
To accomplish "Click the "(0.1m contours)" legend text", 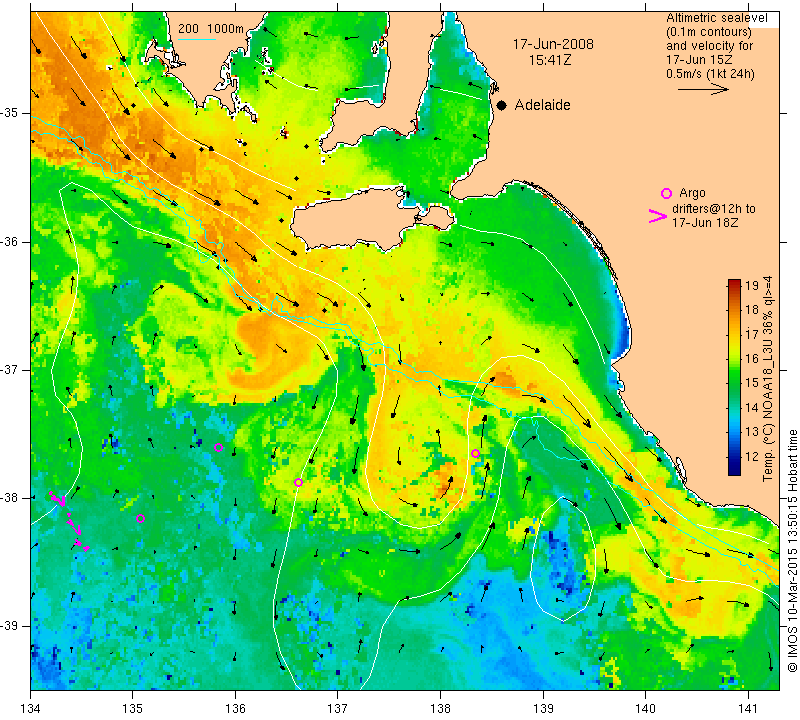I will [709, 32].
